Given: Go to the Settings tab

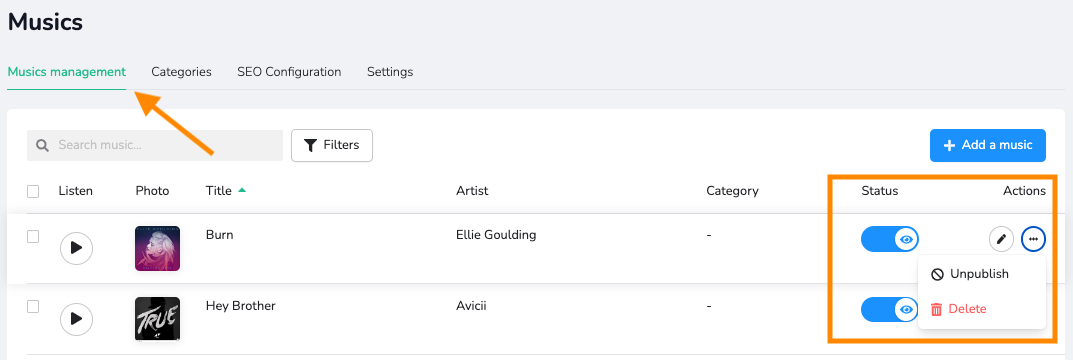Looking at the screenshot, I should pyautogui.click(x=390, y=72).
